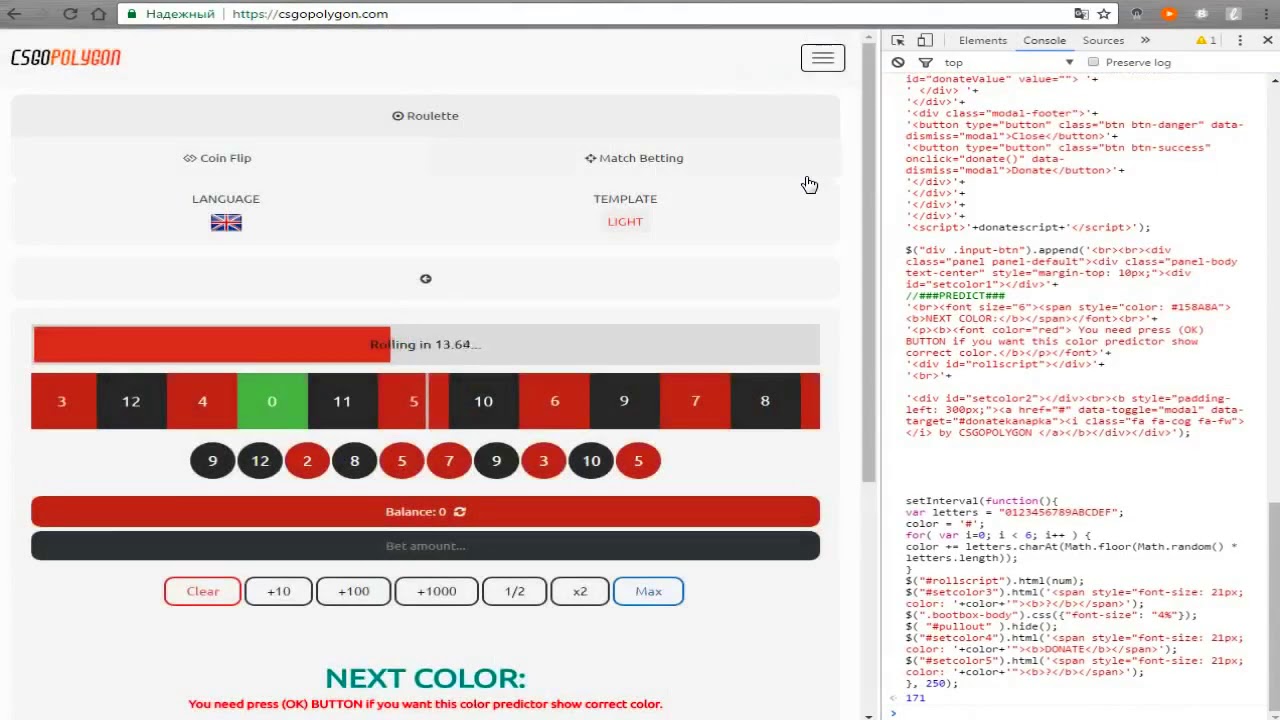The width and height of the screenshot is (1280, 720).
Task: Click the red 7 history ball
Action: (449, 461)
